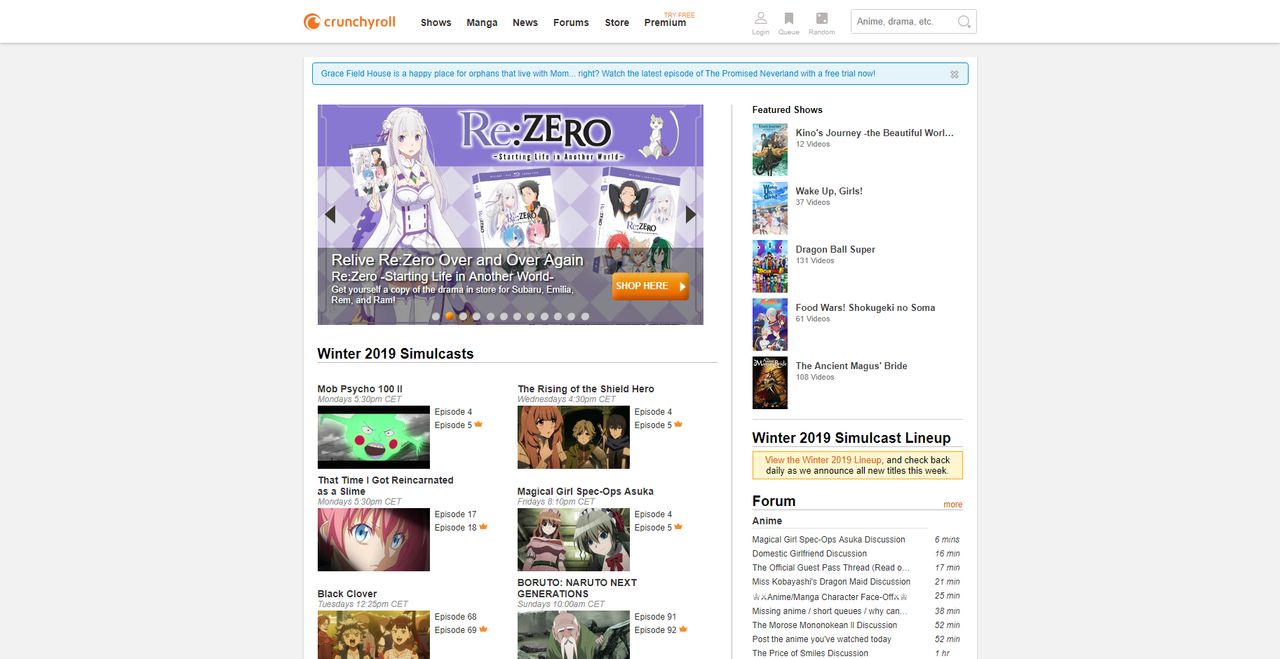Open Anime/Manga Character Face-Off thread
1280x659 pixels.
tap(829, 596)
